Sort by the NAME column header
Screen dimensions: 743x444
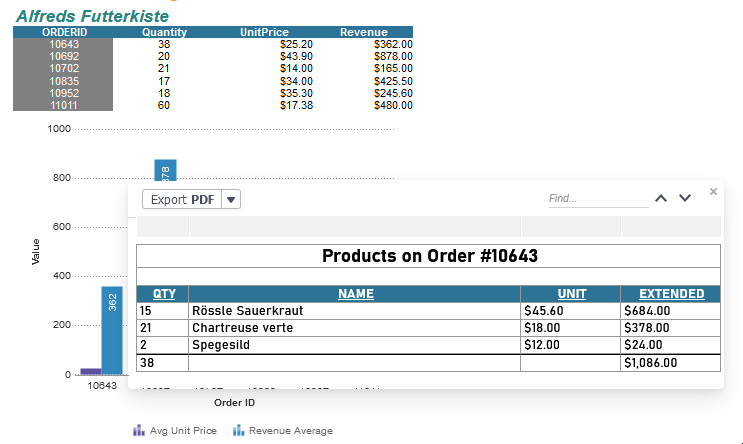[x=355, y=294]
